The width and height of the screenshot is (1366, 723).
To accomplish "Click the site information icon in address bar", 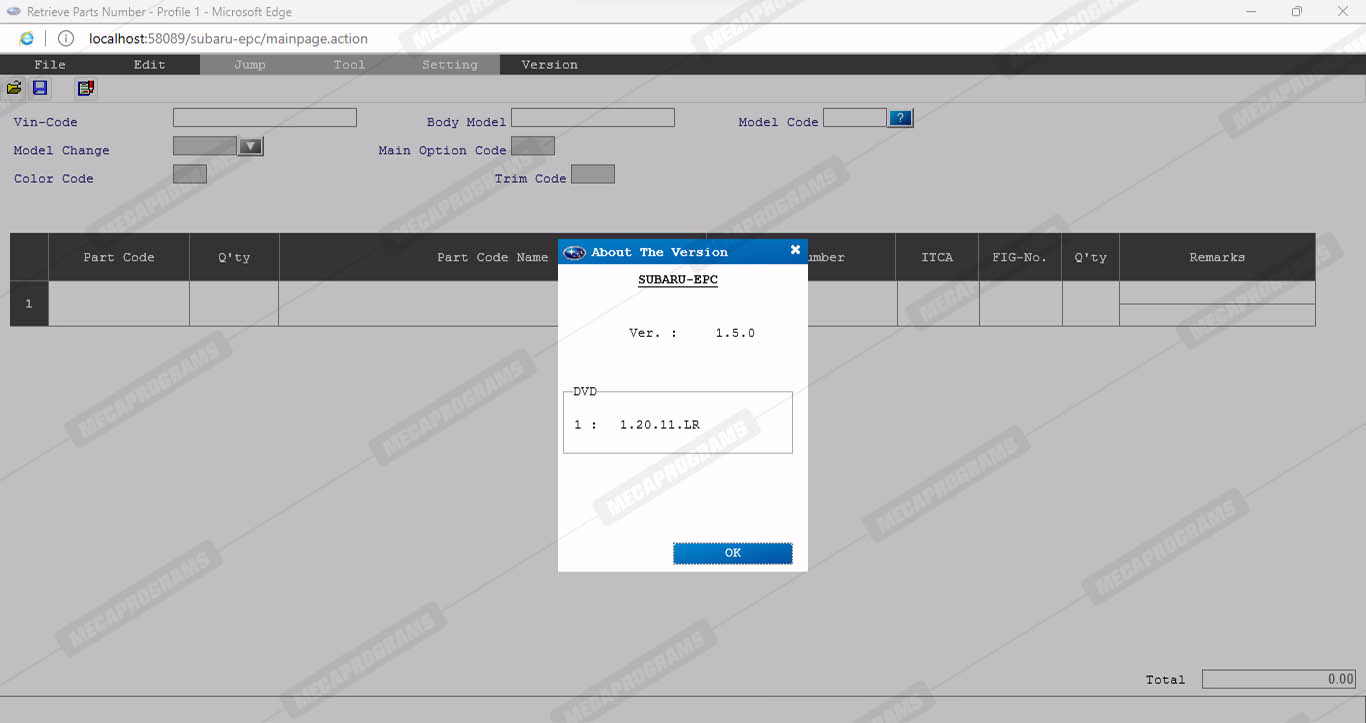I will pos(66,39).
